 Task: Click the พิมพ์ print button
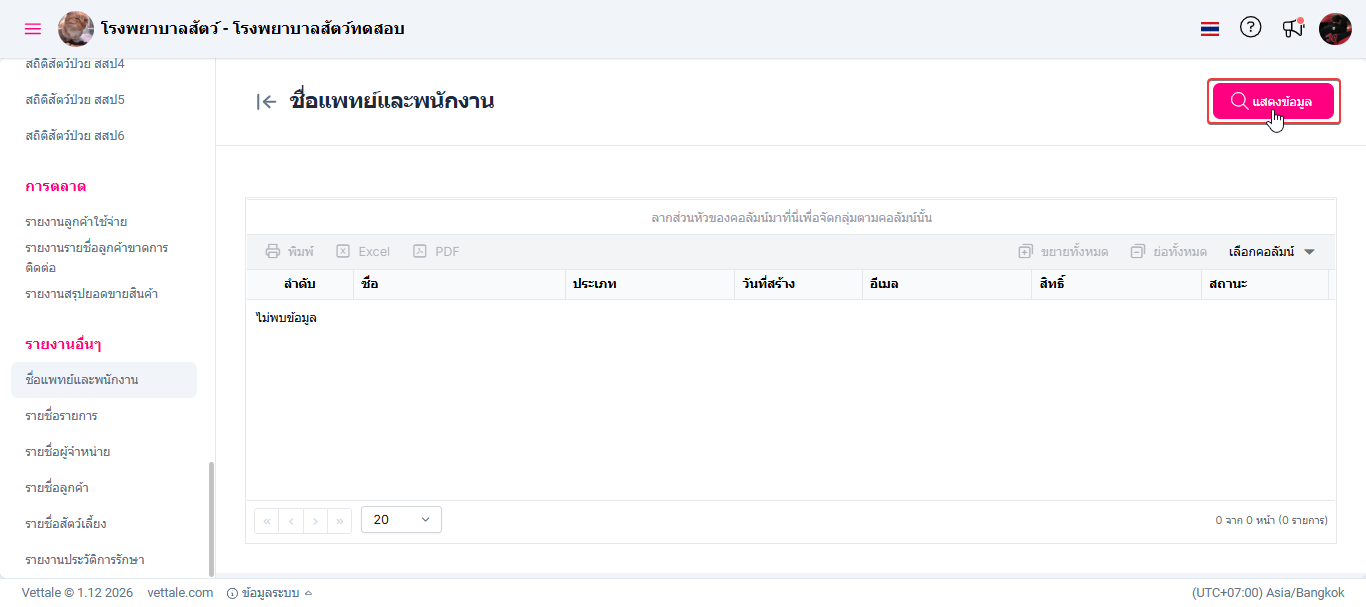[x=289, y=252]
